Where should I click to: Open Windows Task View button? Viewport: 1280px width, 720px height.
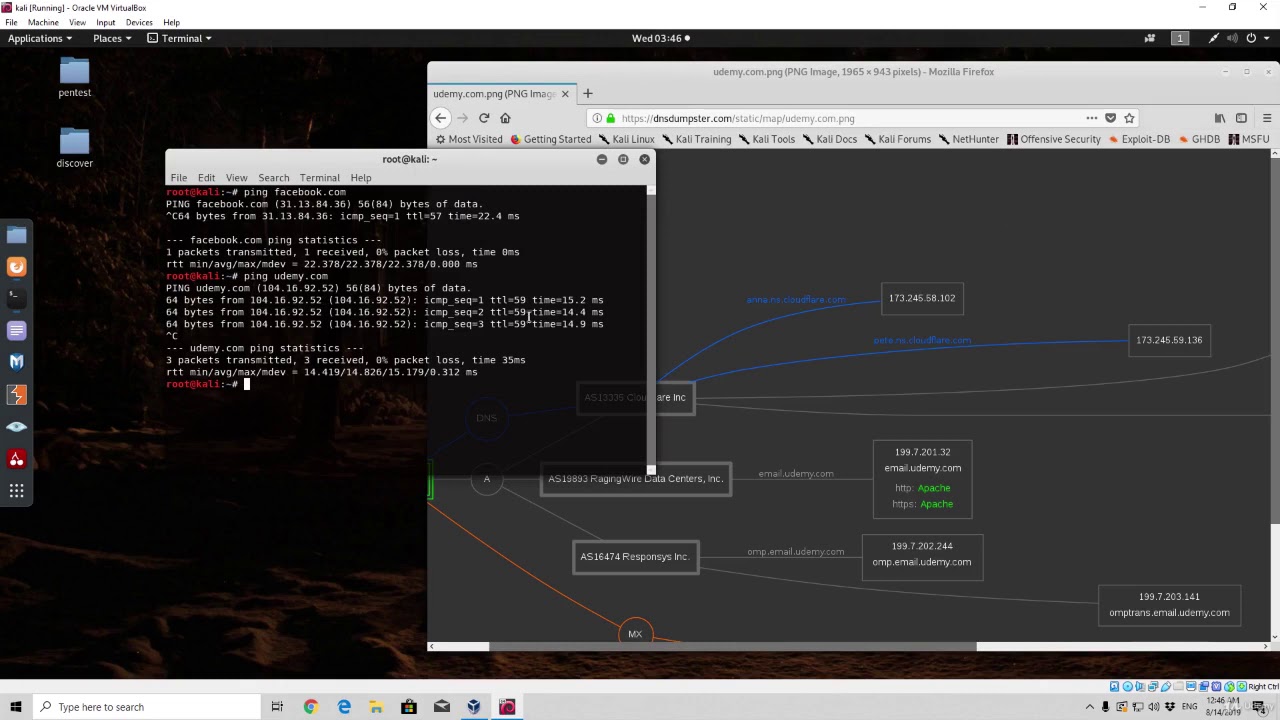[x=277, y=707]
